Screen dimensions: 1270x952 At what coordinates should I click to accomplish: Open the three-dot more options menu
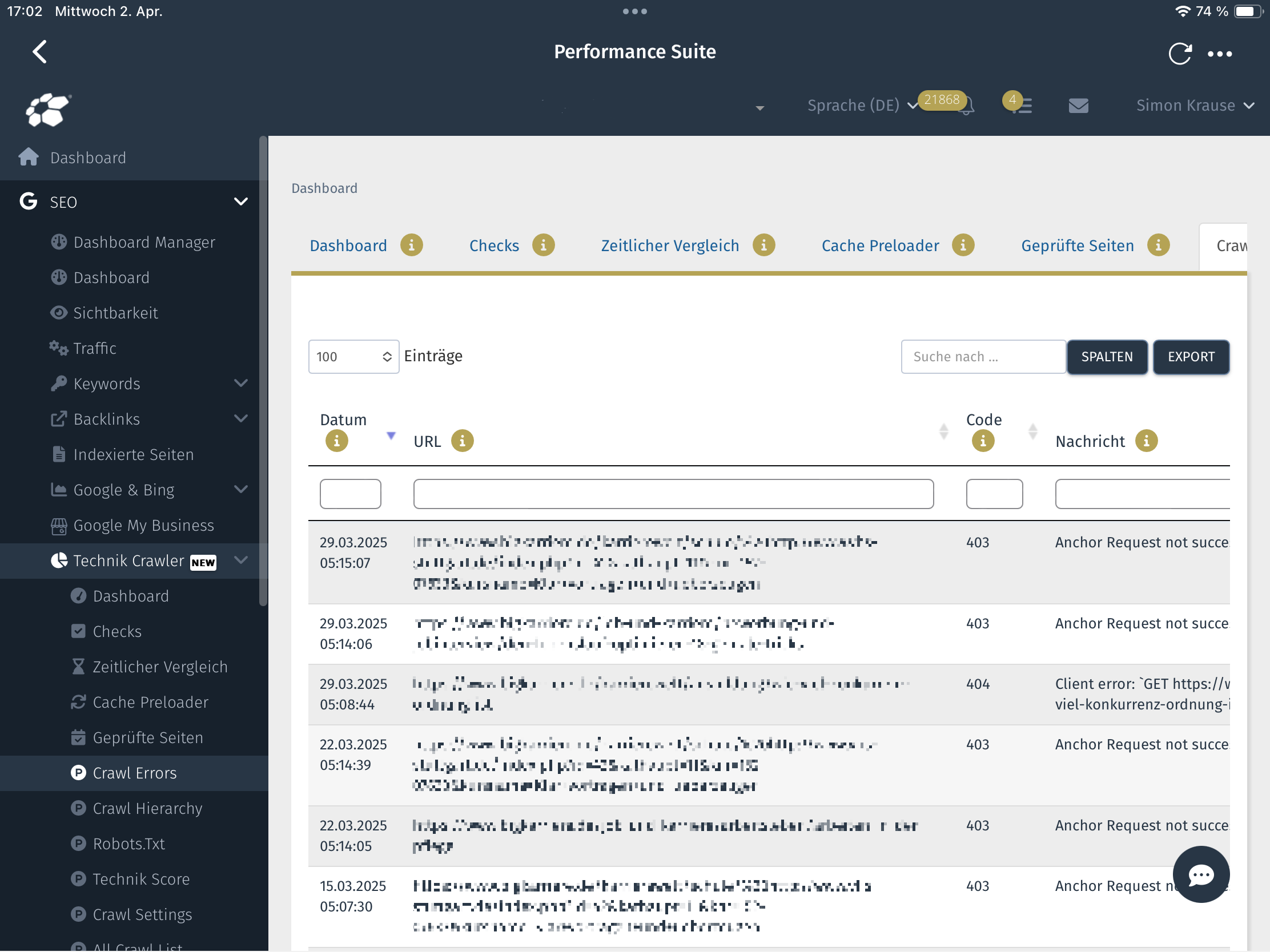[1220, 54]
